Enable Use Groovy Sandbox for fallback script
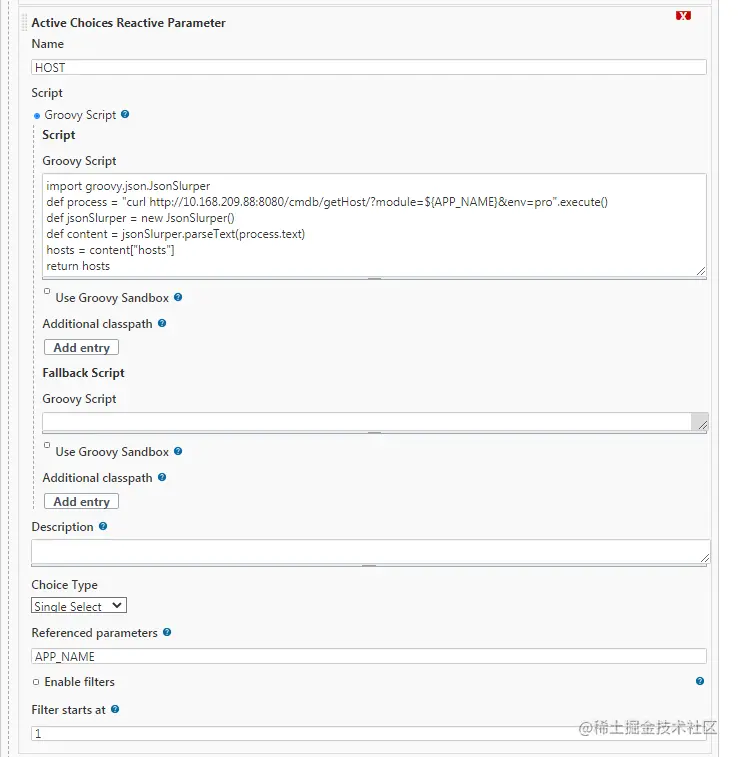 click(x=47, y=446)
